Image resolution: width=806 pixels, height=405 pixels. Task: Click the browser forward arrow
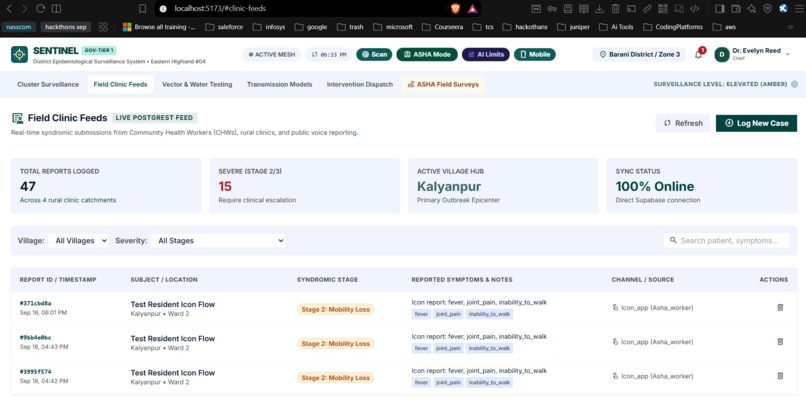(x=25, y=8)
